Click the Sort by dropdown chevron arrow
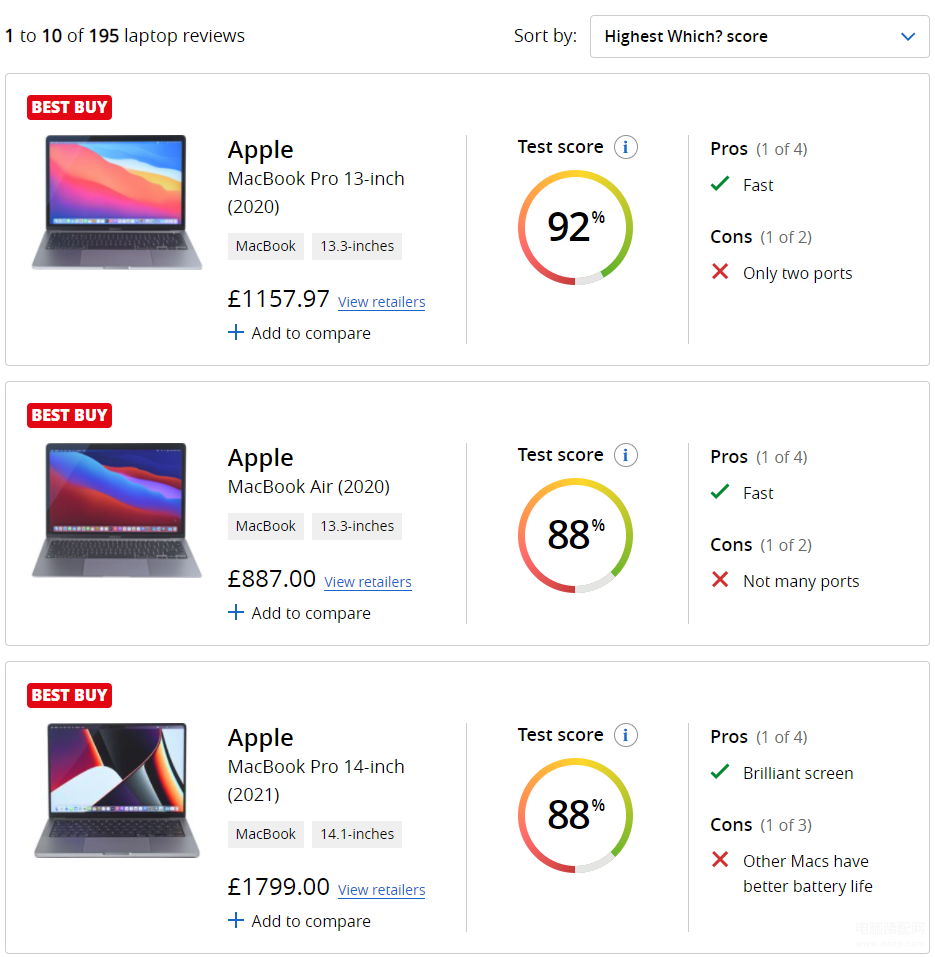 pos(908,37)
